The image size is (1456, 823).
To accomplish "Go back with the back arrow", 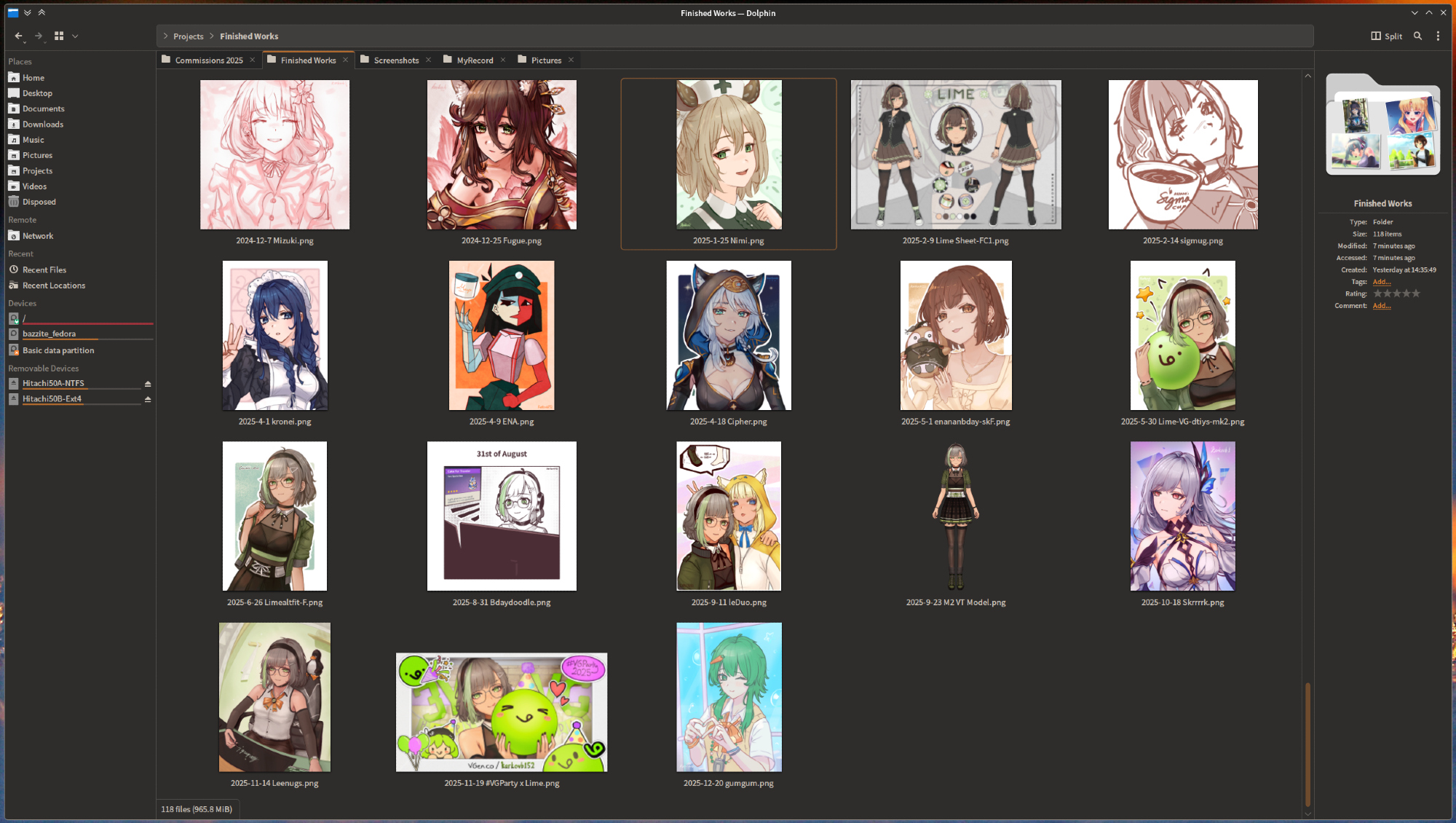I will (18, 36).
